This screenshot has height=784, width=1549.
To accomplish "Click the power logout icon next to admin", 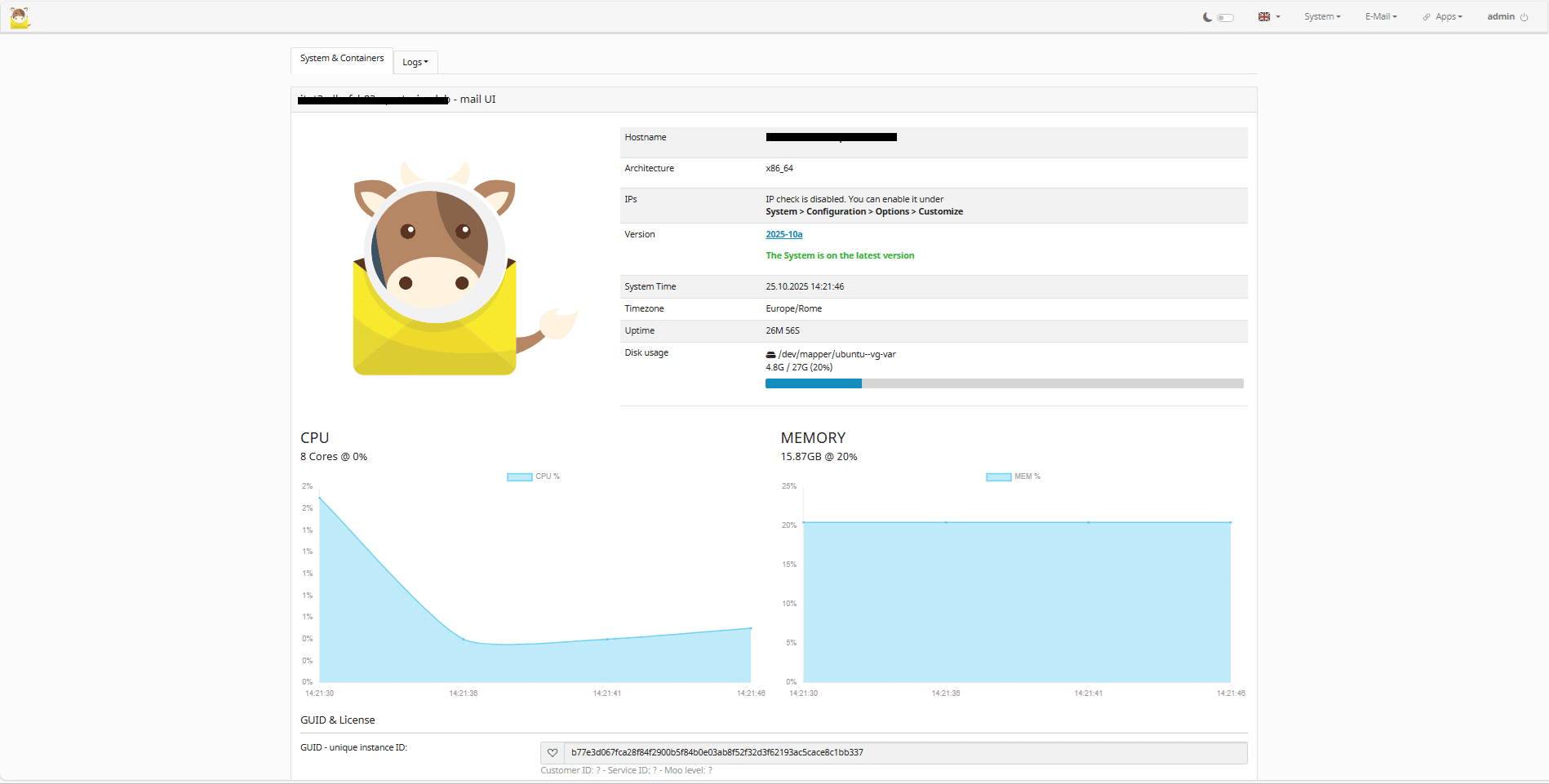I will [1524, 17].
